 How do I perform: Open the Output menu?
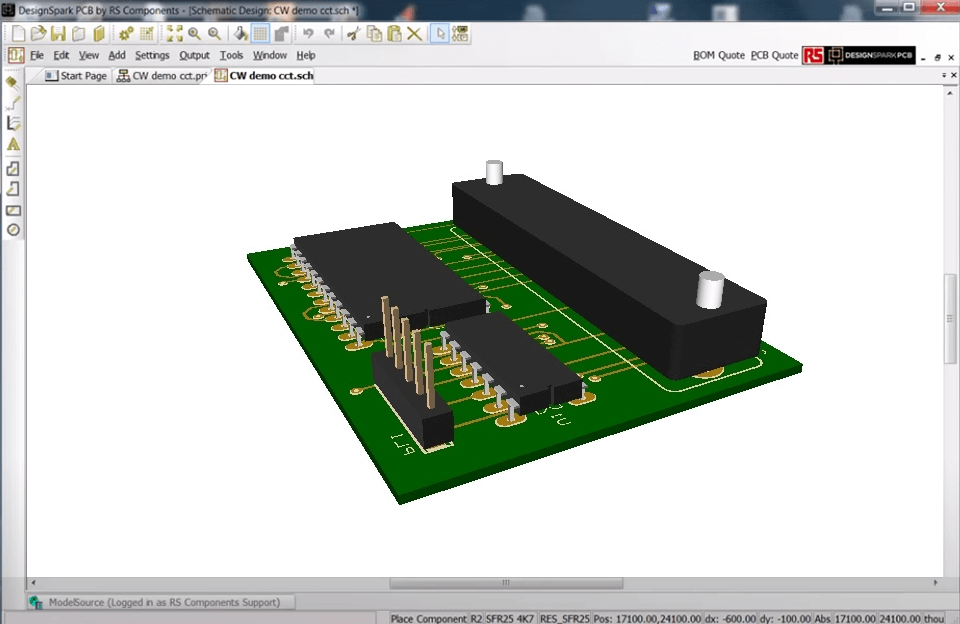tap(194, 55)
